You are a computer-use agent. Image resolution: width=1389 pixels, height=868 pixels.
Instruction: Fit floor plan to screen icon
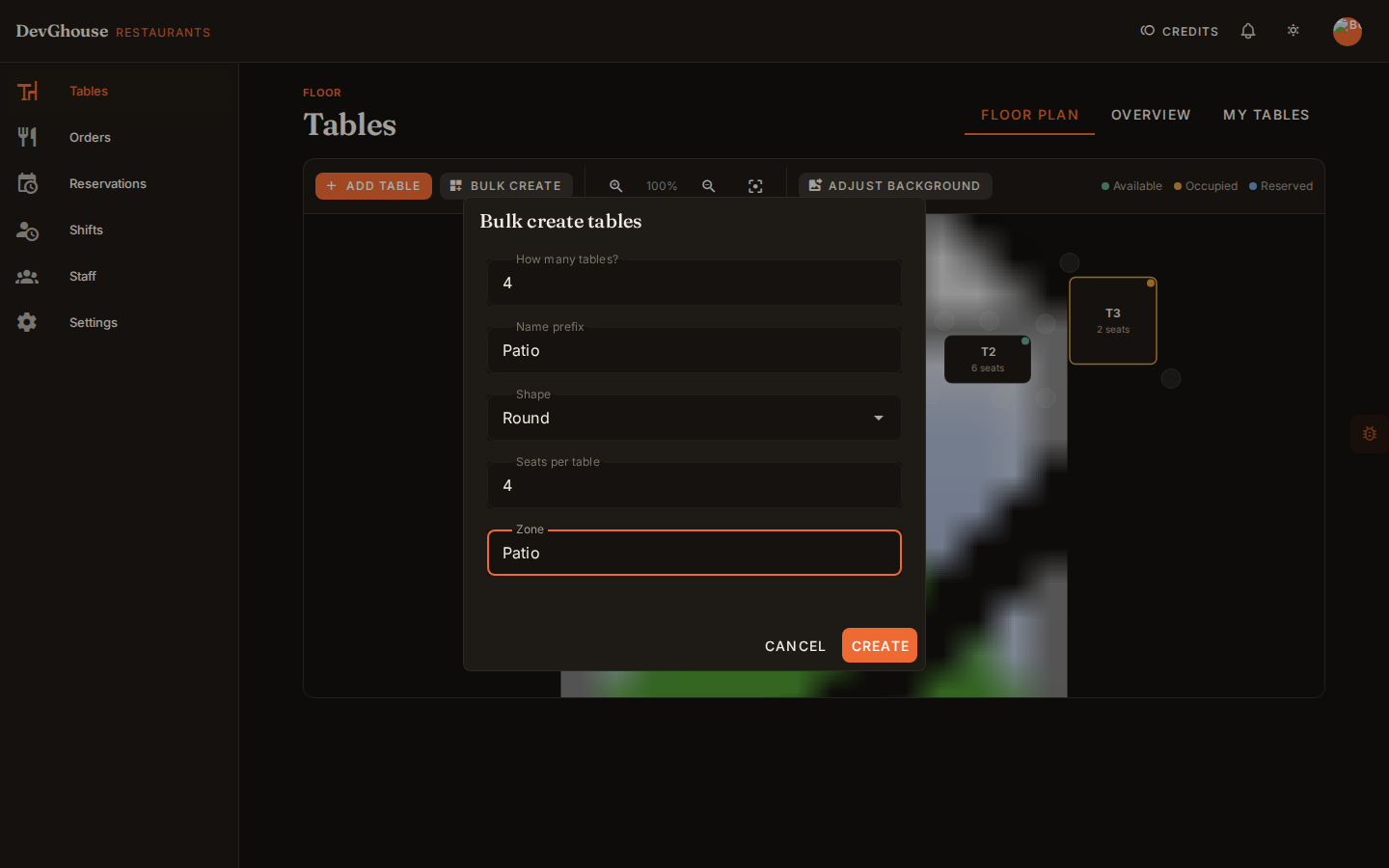[755, 186]
